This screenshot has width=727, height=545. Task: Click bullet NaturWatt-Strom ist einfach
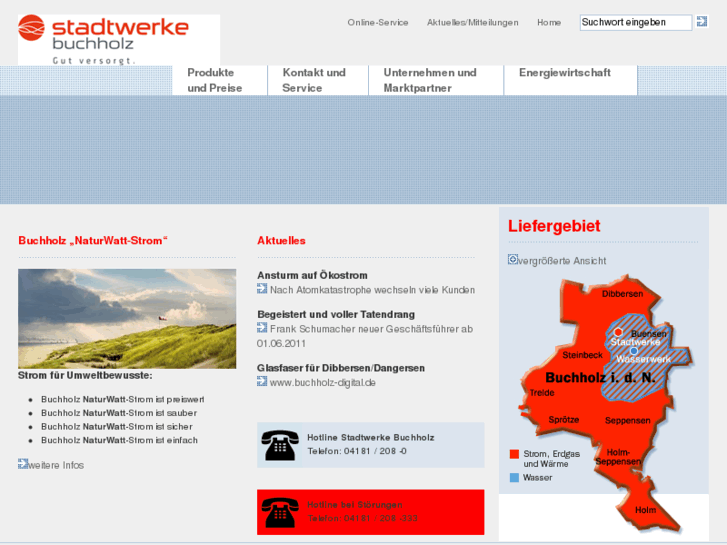(120, 440)
